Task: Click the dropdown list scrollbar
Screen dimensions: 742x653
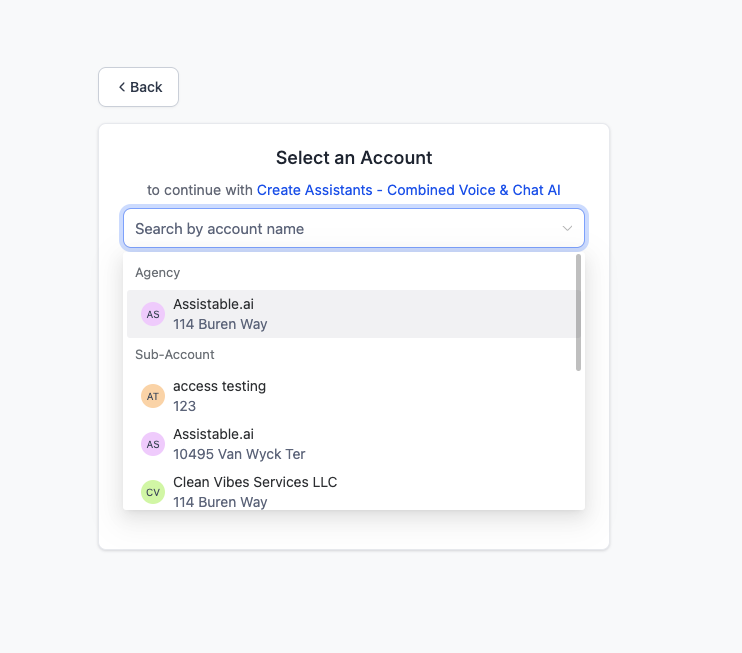Action: pyautogui.click(x=578, y=312)
